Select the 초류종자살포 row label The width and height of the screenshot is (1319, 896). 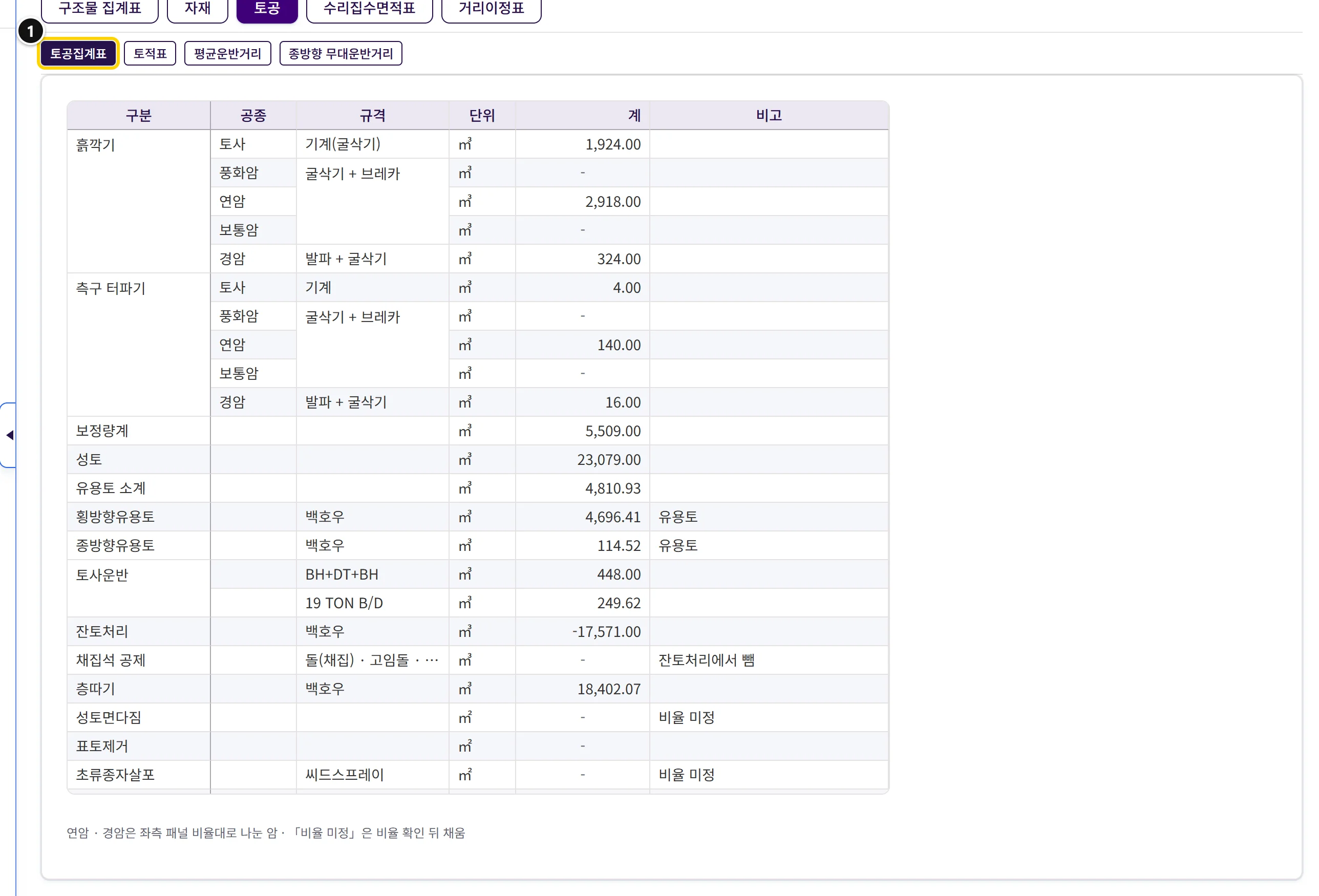click(139, 775)
